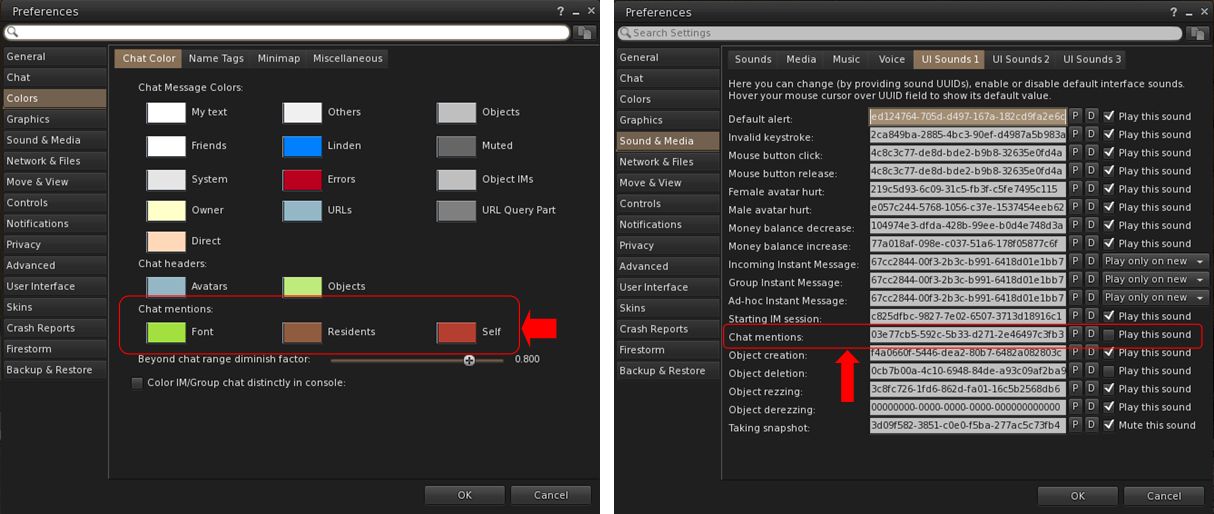The height and width of the screenshot is (514, 1214).
Task: Click the help question mark in the Colors window
Action: pos(560,12)
